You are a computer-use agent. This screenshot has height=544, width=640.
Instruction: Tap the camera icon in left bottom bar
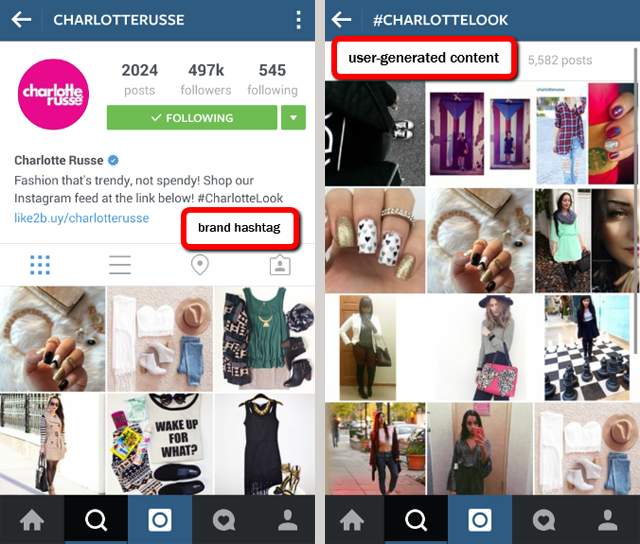[x=160, y=520]
